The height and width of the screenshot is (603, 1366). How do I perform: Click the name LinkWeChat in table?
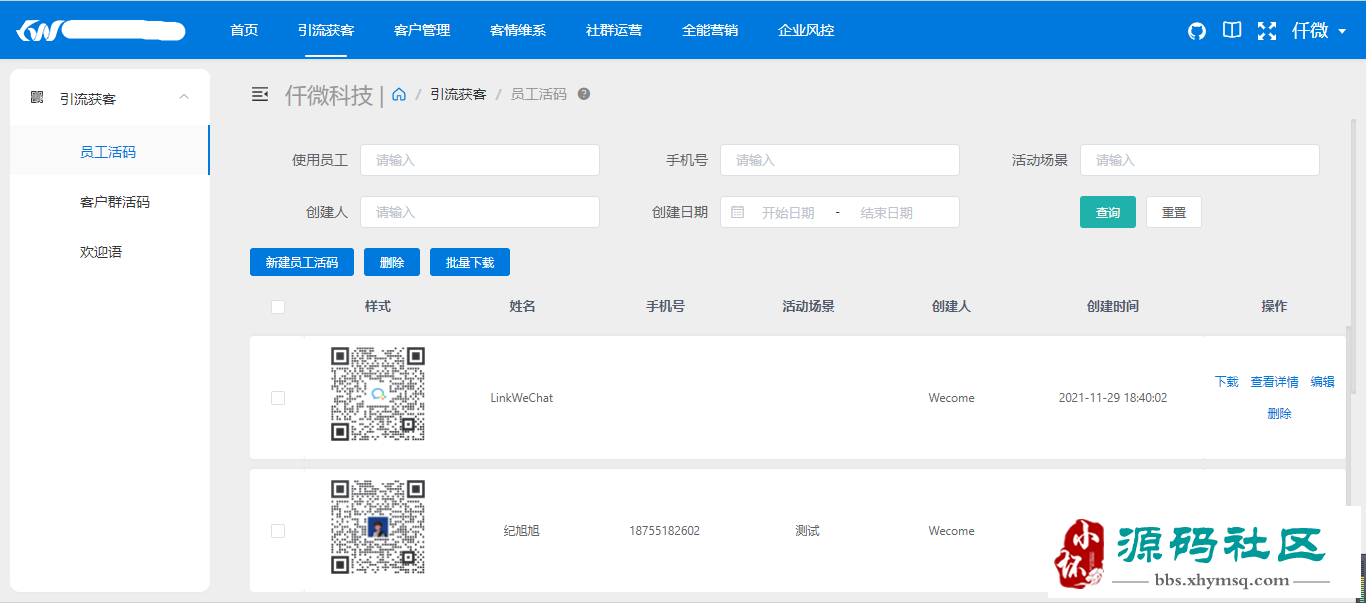click(x=522, y=398)
